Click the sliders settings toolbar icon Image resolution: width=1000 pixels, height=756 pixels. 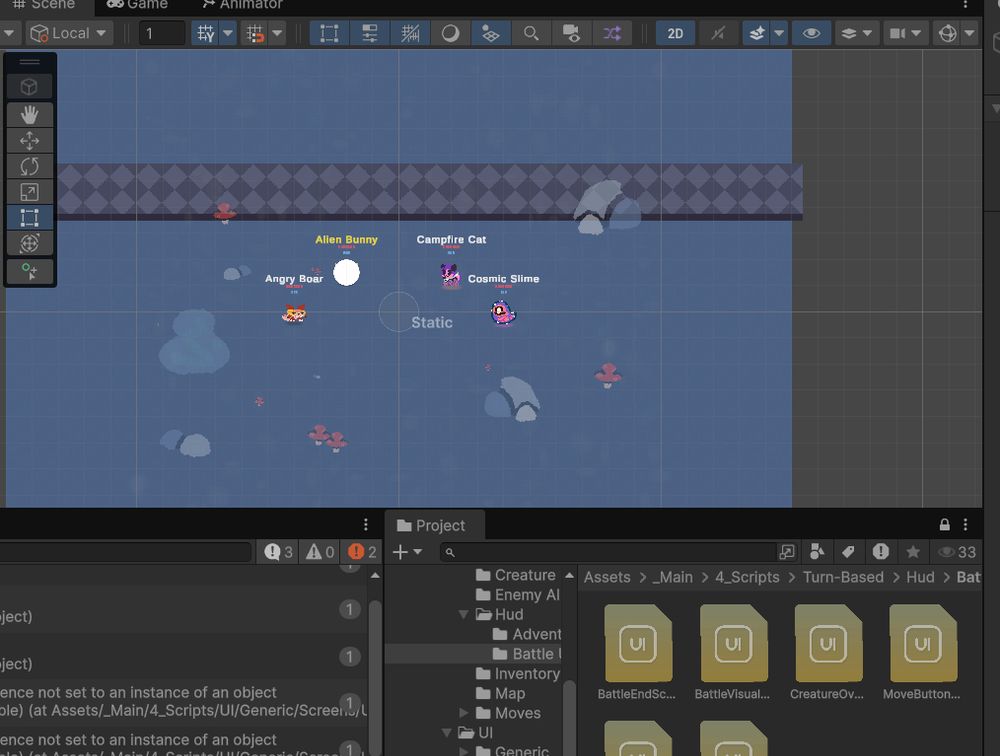(x=370, y=33)
